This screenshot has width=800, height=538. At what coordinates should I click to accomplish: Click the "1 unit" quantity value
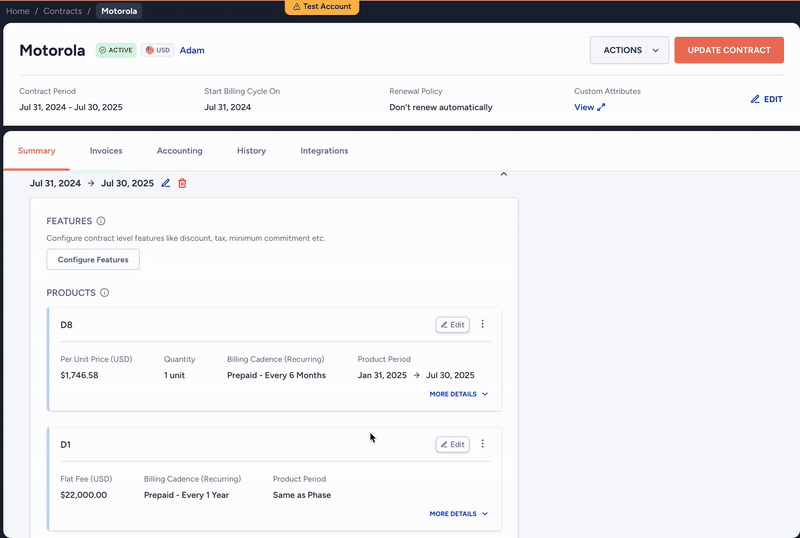174,375
